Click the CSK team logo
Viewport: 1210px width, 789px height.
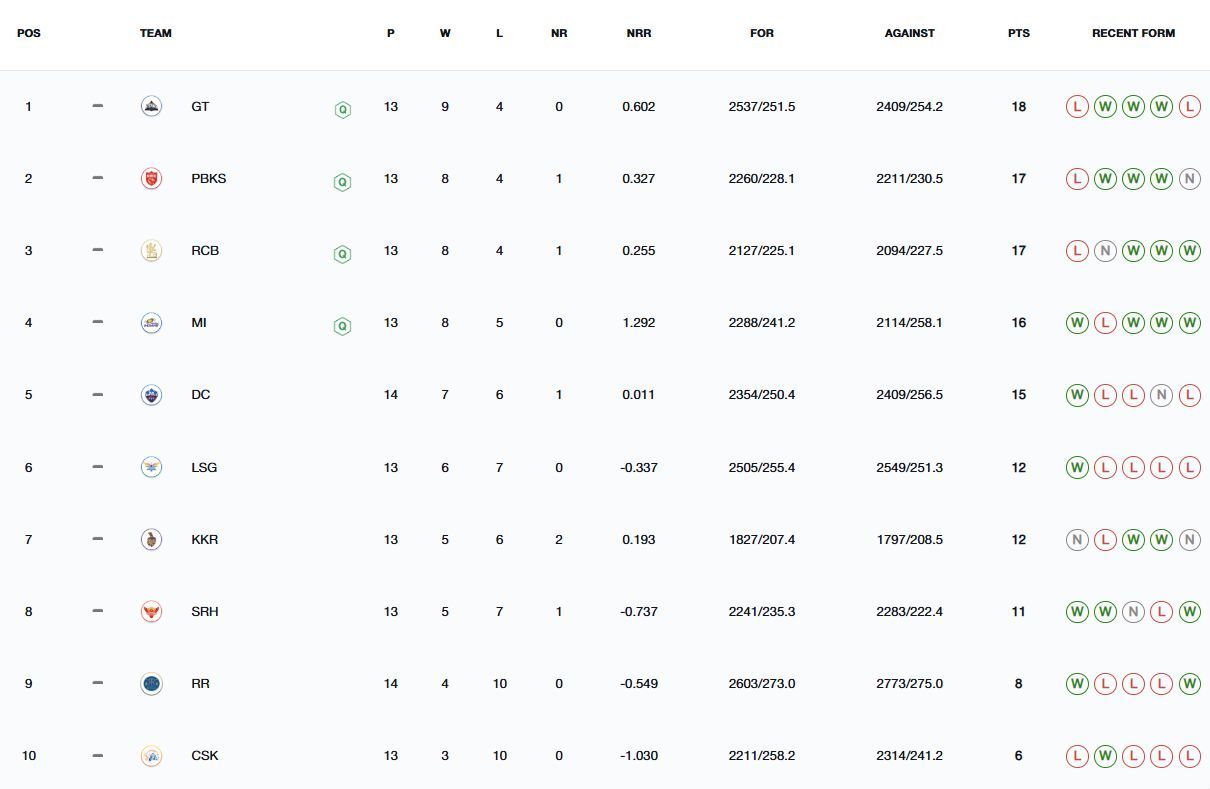[x=151, y=756]
